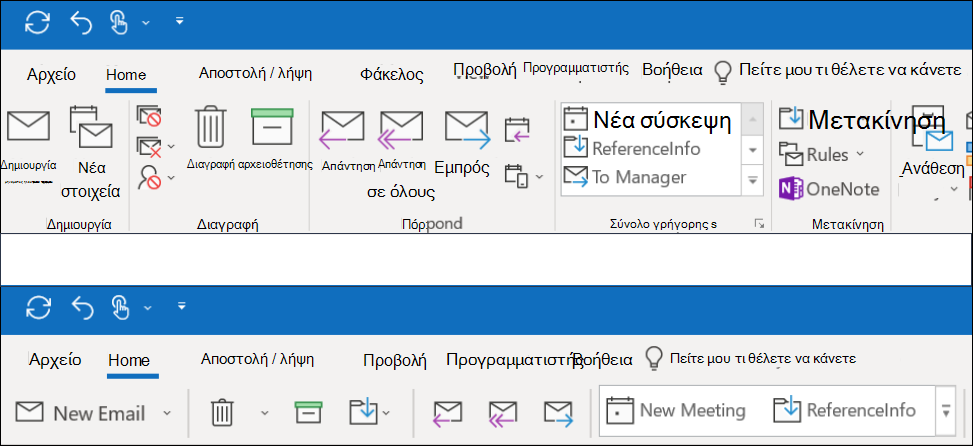This screenshot has width=973, height=446.
Task: Open Αρχείο tab in classic ribbon
Action: pyautogui.click(x=52, y=75)
